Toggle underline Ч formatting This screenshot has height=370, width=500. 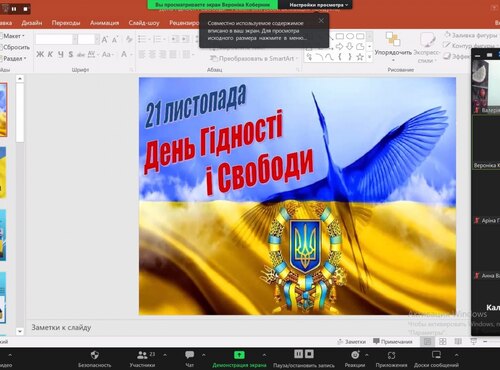[61, 54]
